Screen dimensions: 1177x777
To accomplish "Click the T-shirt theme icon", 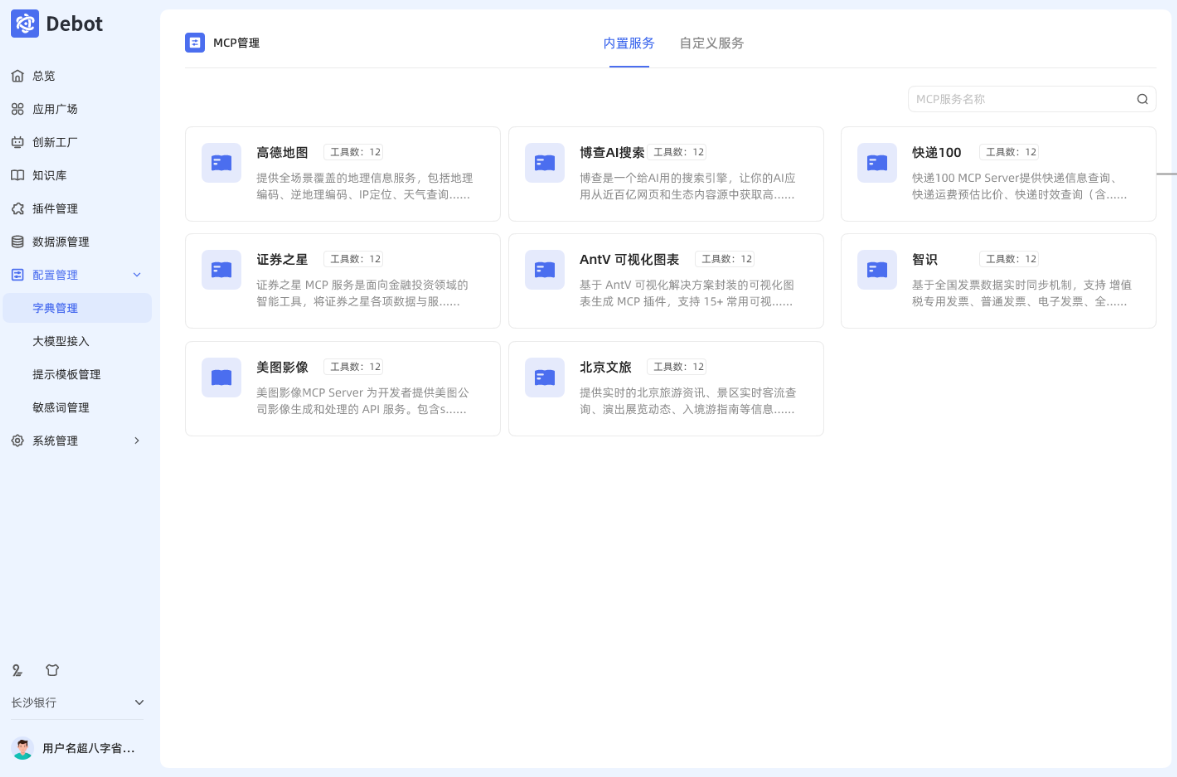I will click(53, 670).
